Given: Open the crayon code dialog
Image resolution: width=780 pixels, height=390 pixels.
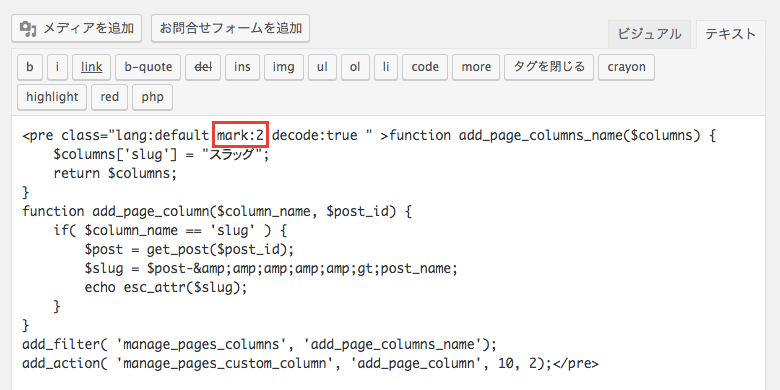Looking at the screenshot, I should coord(626,67).
